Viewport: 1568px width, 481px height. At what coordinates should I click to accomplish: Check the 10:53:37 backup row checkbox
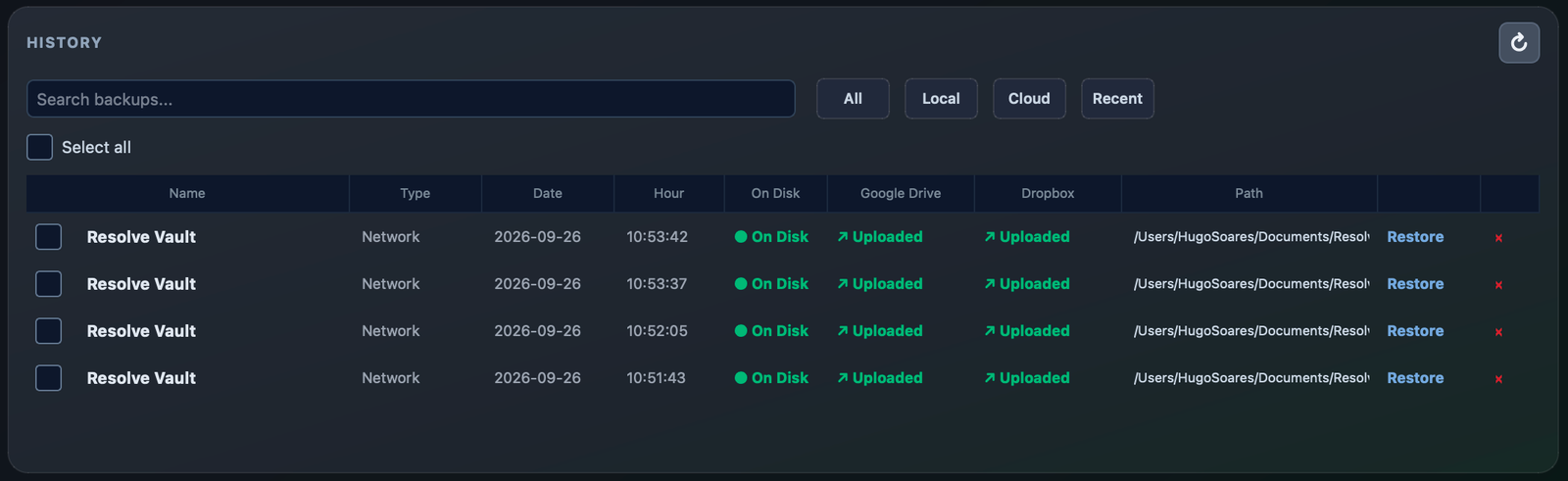pos(49,284)
